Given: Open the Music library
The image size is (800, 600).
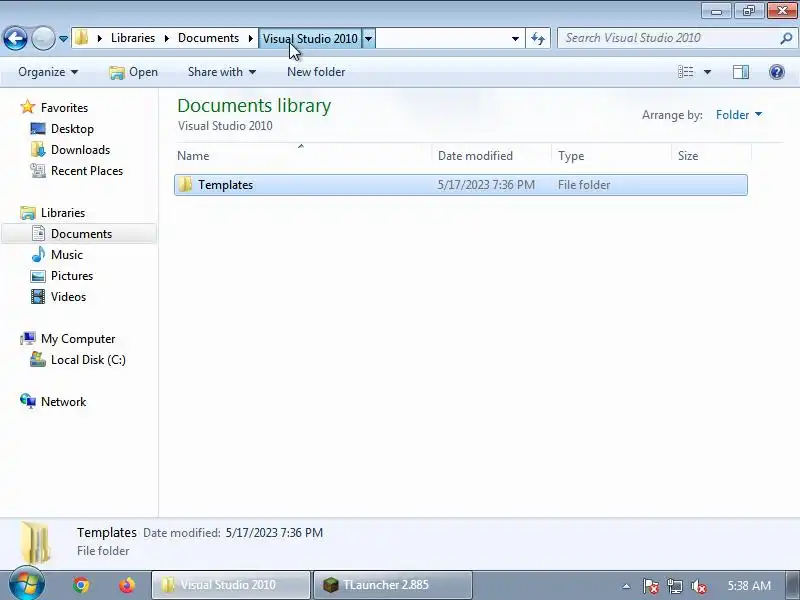Looking at the screenshot, I should (57, 255).
